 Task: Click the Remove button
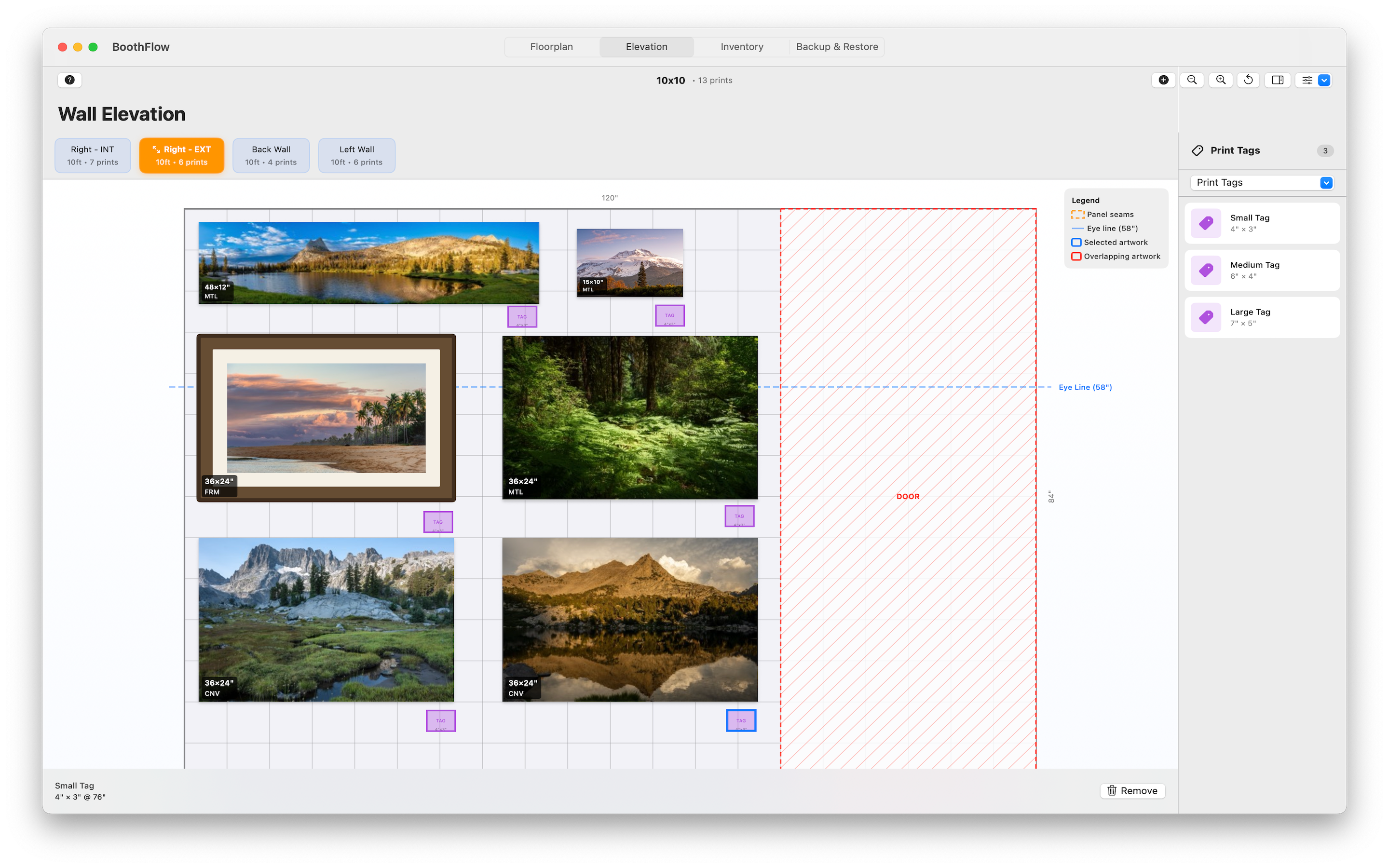pyautogui.click(x=1132, y=790)
